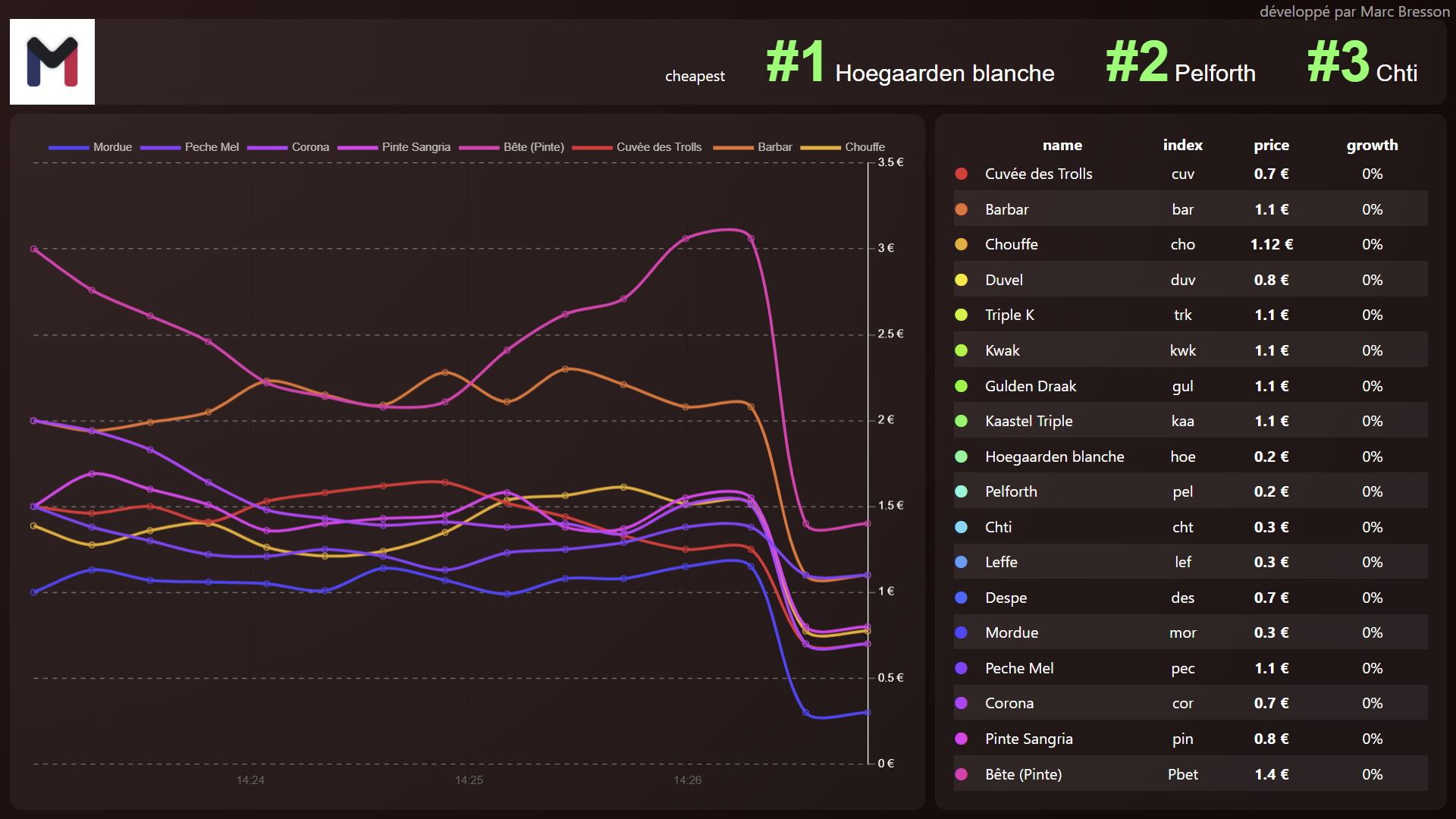Screen dimensions: 1456x819
Task: Click the green dot beside Hoegaarden blanche row
Action: 961,457
